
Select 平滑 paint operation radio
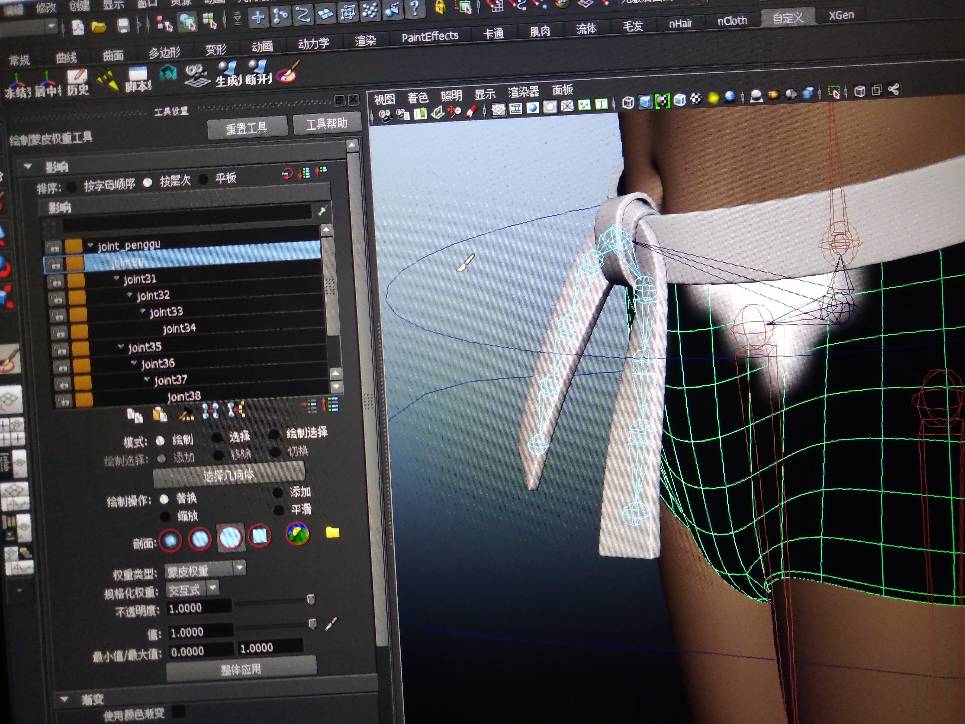tap(279, 510)
